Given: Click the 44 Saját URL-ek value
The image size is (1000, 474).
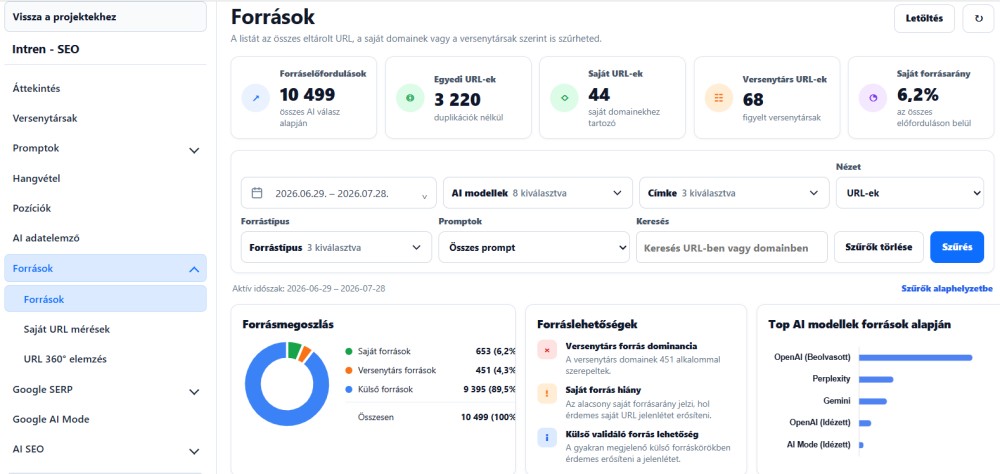Looking at the screenshot, I should (x=599, y=94).
